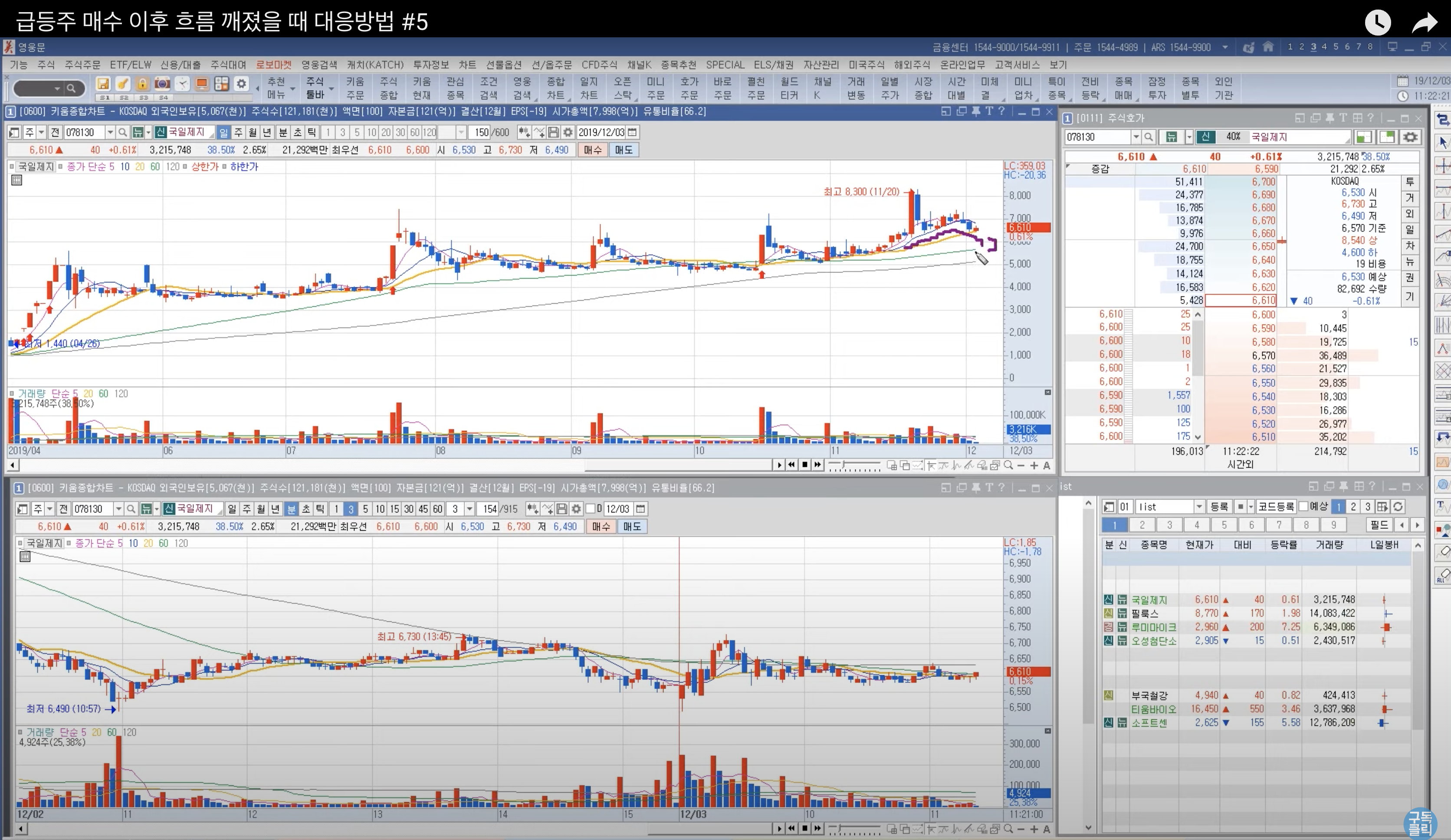The width and height of the screenshot is (1451, 840).
Task: Switch to watchlist tab number 2
Action: point(1142,525)
